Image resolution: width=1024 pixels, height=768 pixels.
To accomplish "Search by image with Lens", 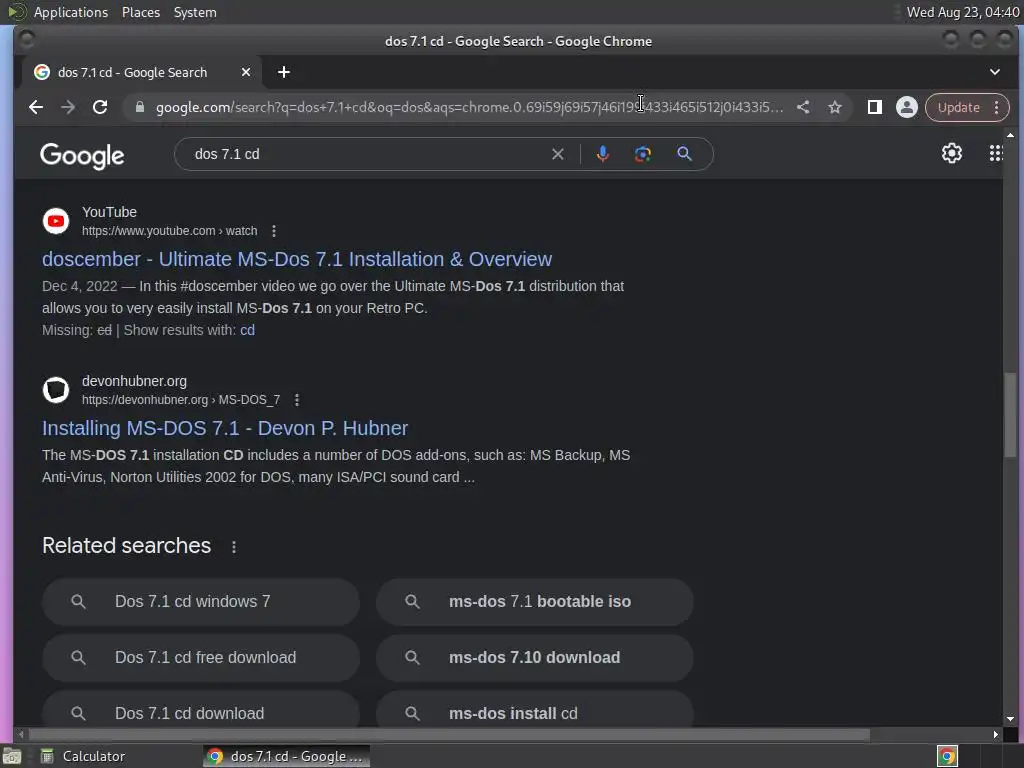I will (643, 154).
